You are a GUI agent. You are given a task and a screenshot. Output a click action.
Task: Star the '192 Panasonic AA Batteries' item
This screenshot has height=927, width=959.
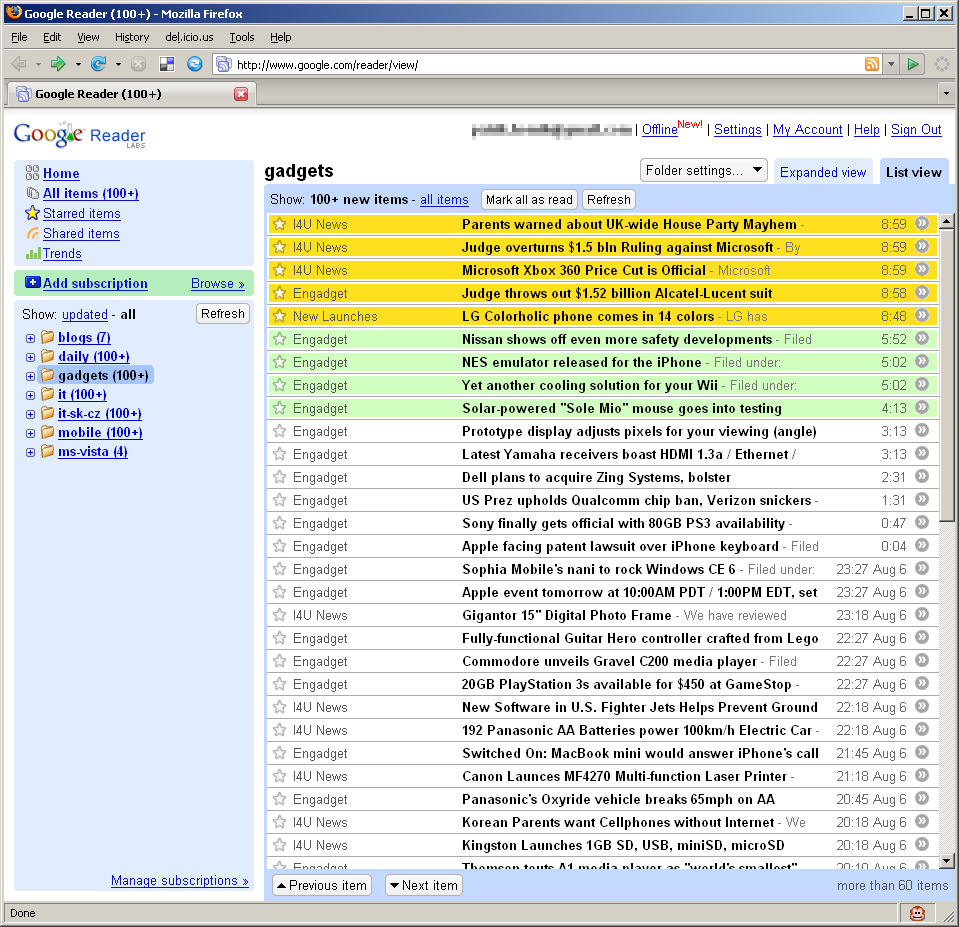pos(280,729)
